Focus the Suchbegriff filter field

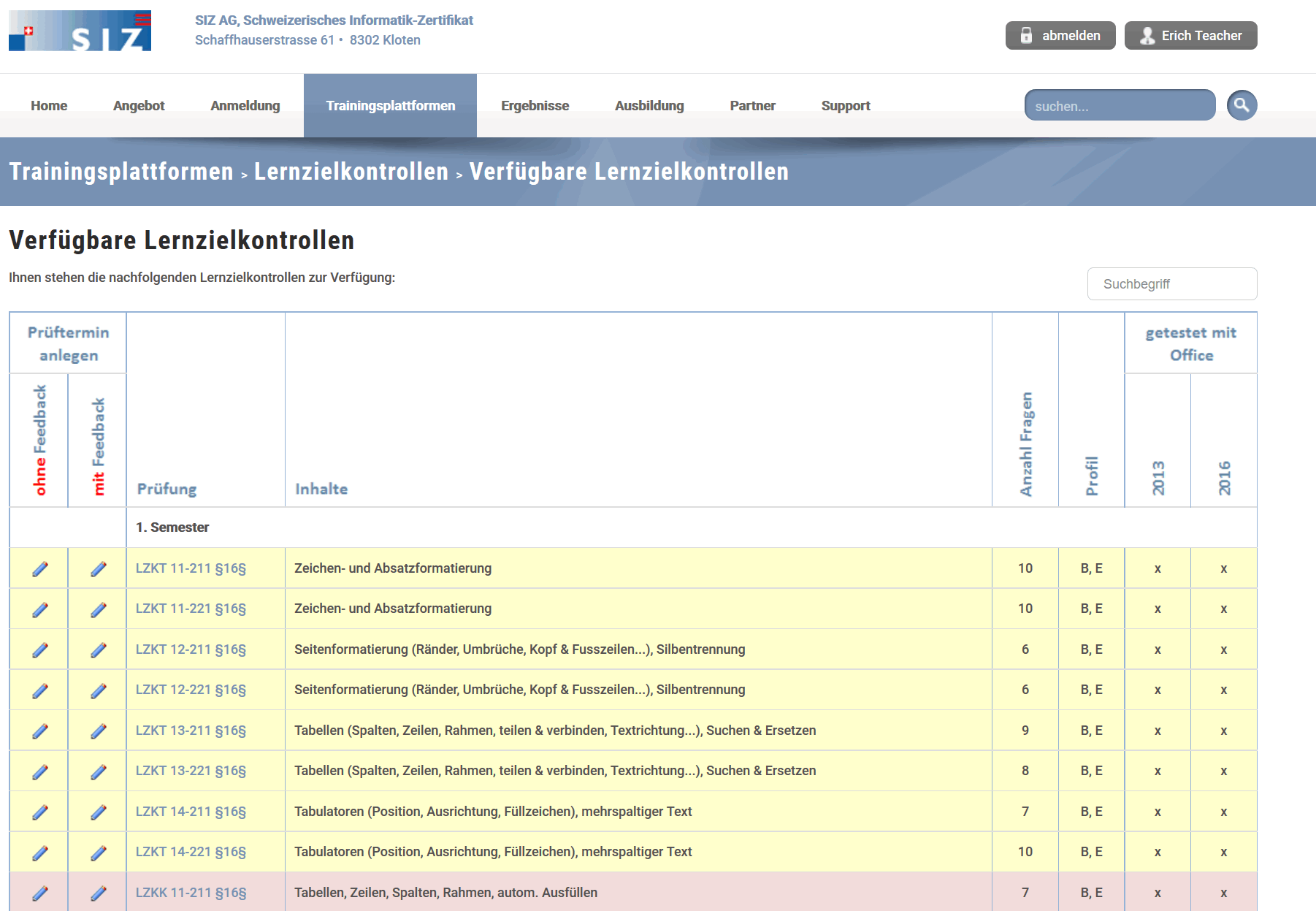[1172, 283]
